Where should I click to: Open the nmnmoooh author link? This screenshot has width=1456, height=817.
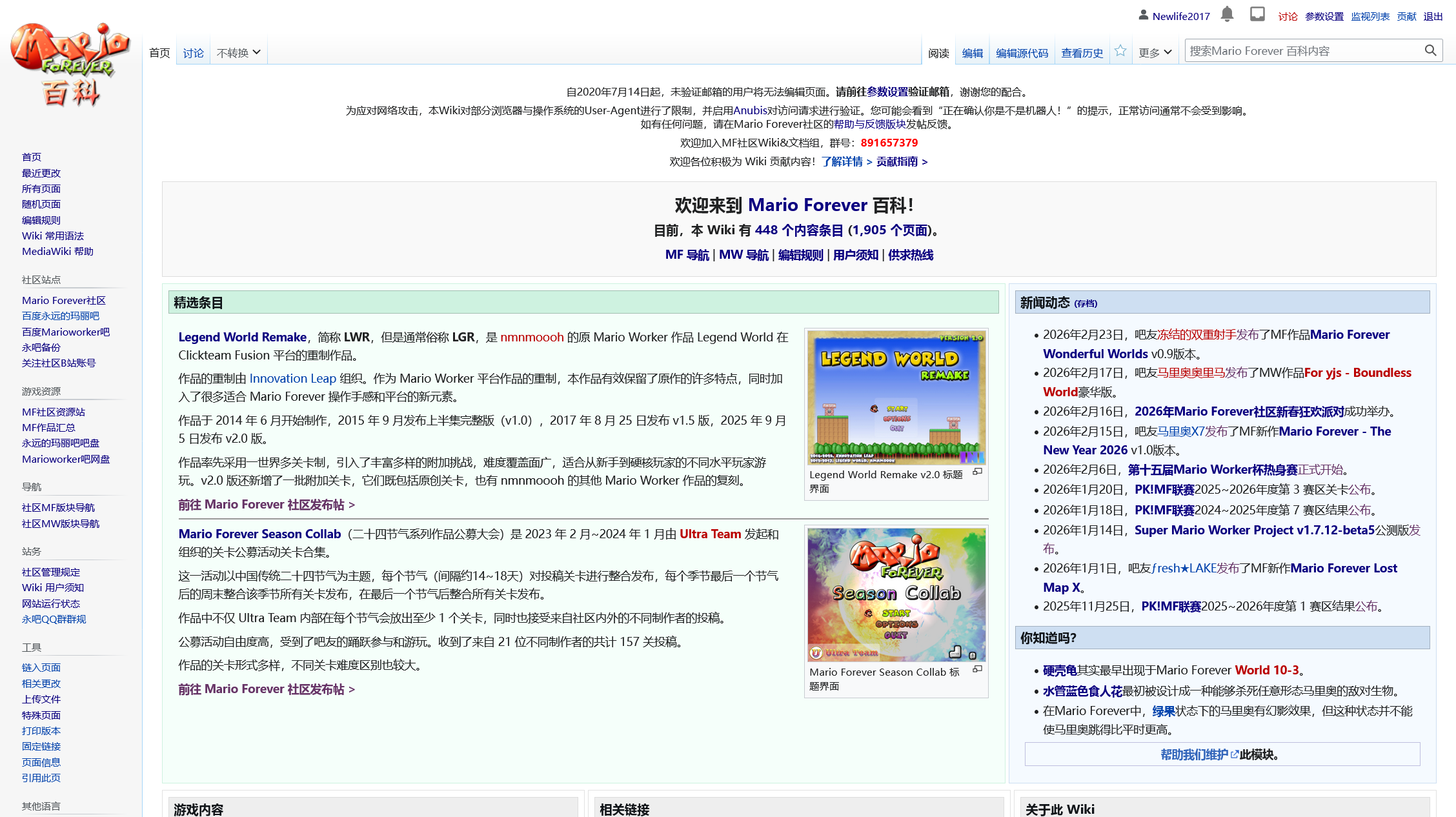coord(532,337)
